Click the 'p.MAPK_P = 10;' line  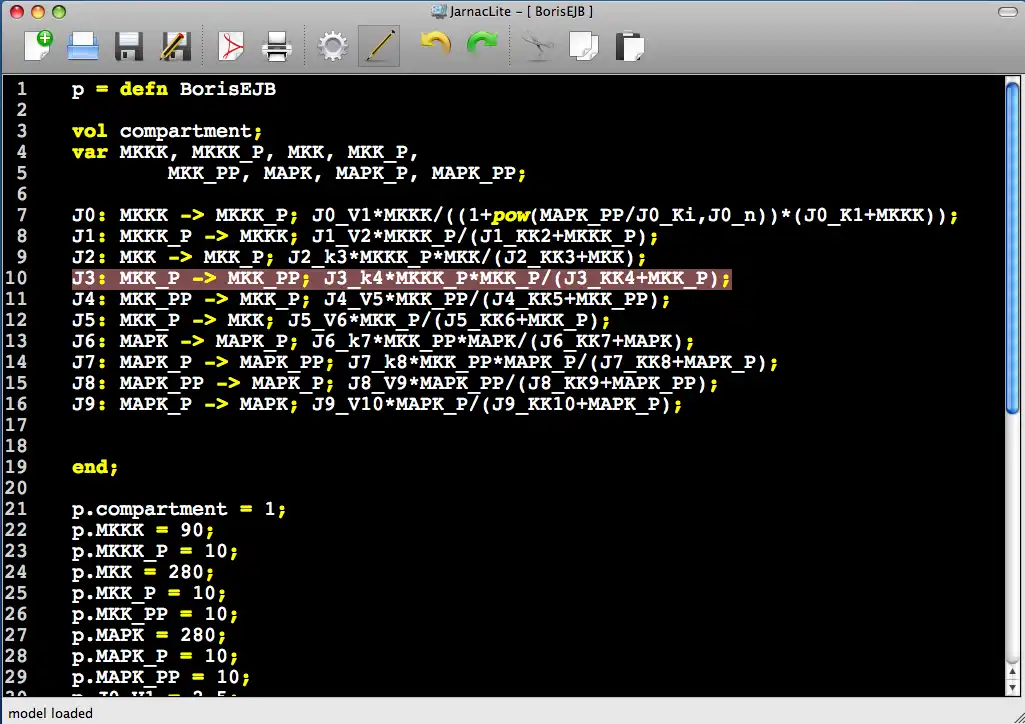pyautogui.click(x=154, y=656)
